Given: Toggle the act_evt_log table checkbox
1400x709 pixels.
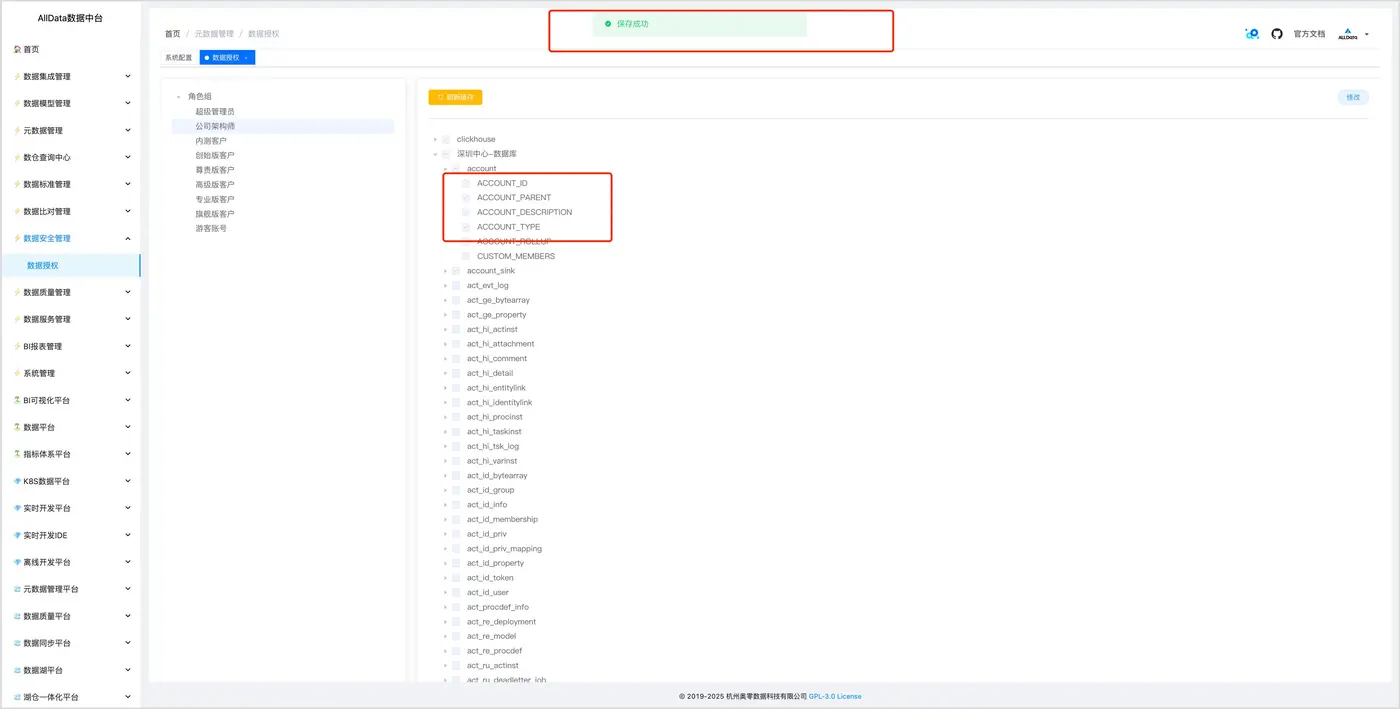Looking at the screenshot, I should tap(456, 286).
